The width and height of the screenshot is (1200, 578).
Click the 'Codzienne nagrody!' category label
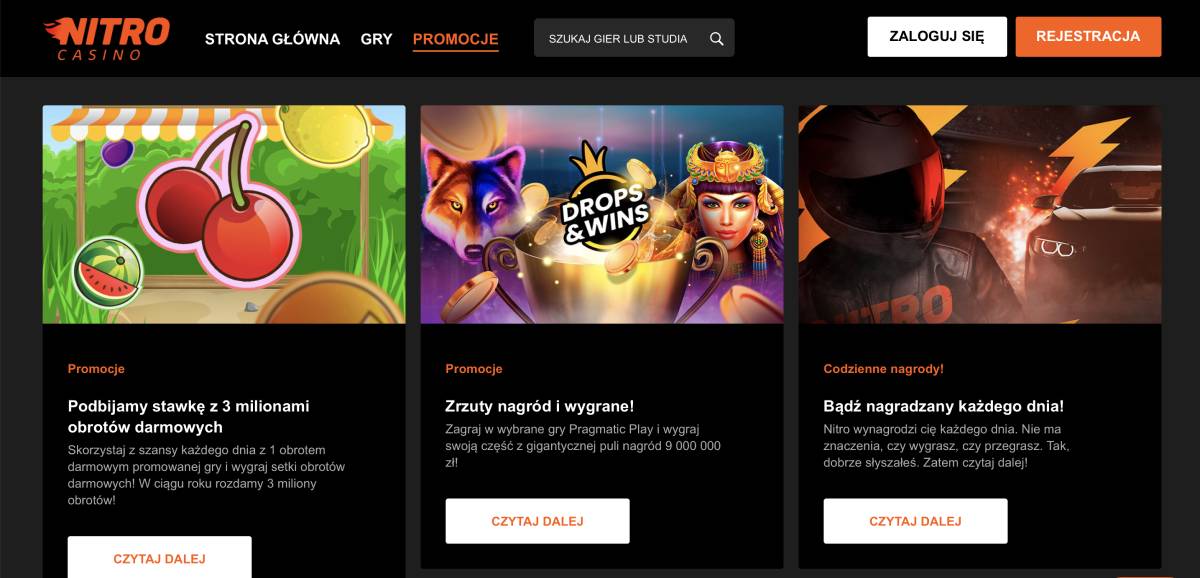(883, 369)
